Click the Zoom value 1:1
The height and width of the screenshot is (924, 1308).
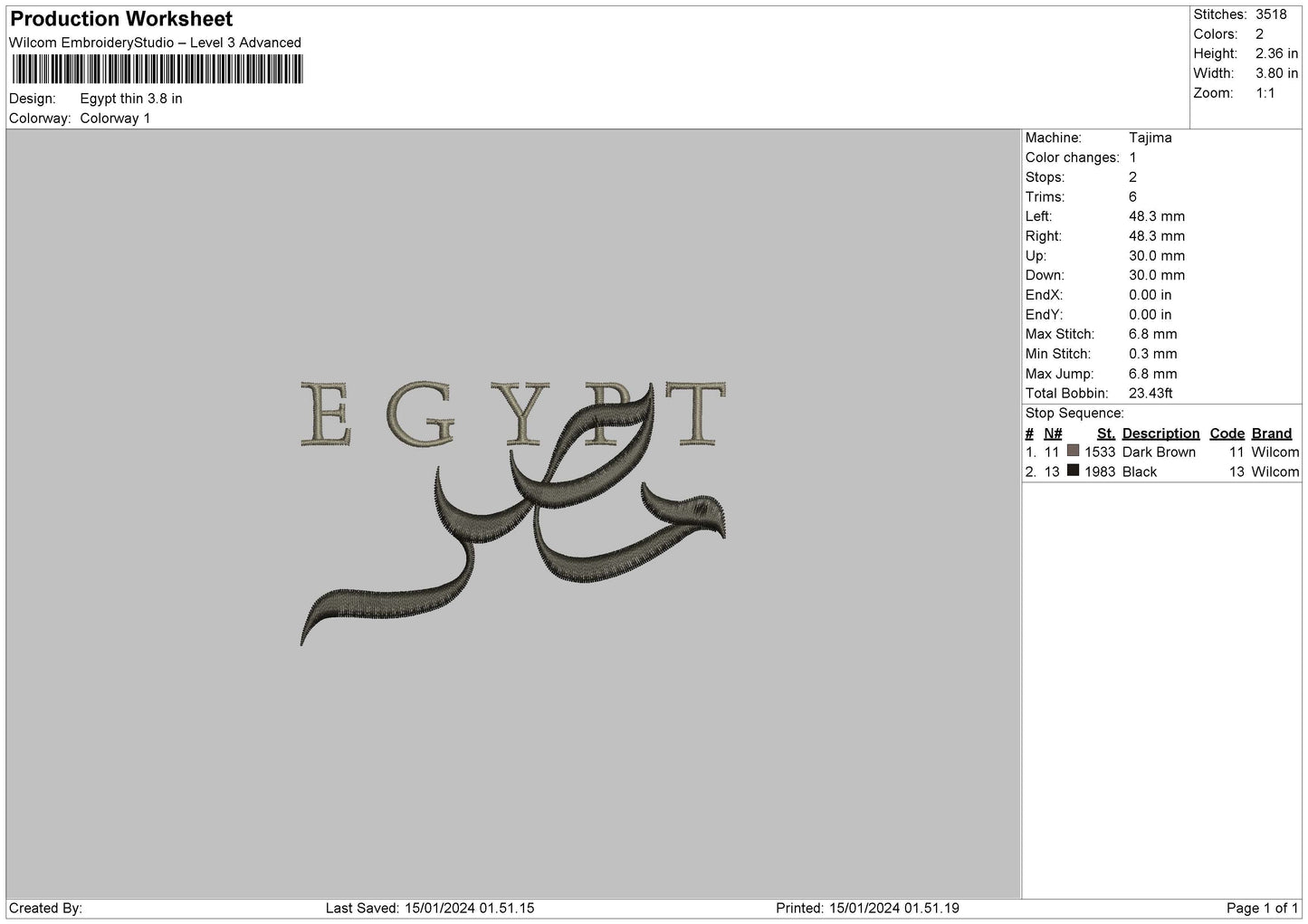pos(1265,93)
